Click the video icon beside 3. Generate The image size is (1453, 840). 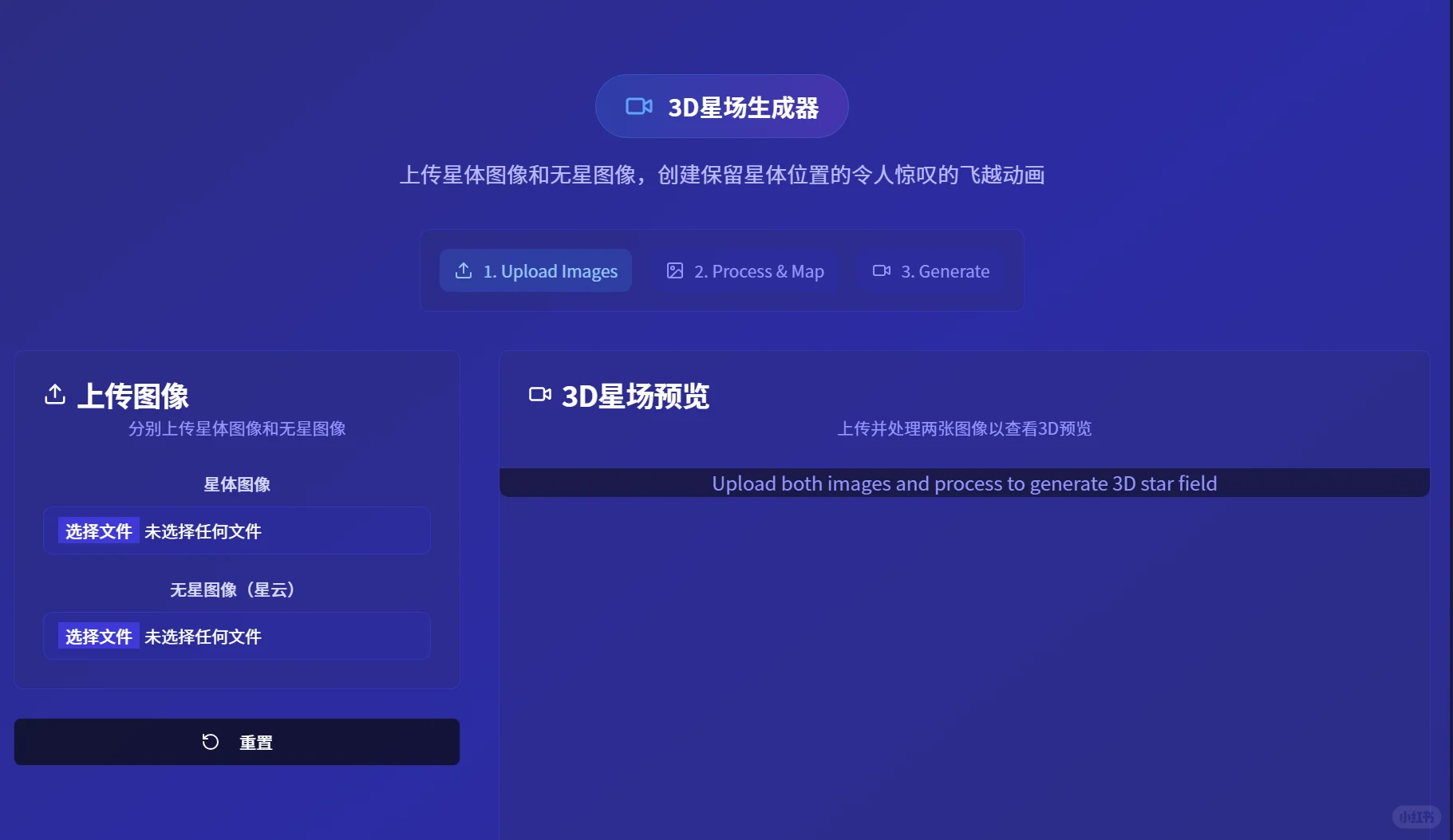click(x=881, y=271)
